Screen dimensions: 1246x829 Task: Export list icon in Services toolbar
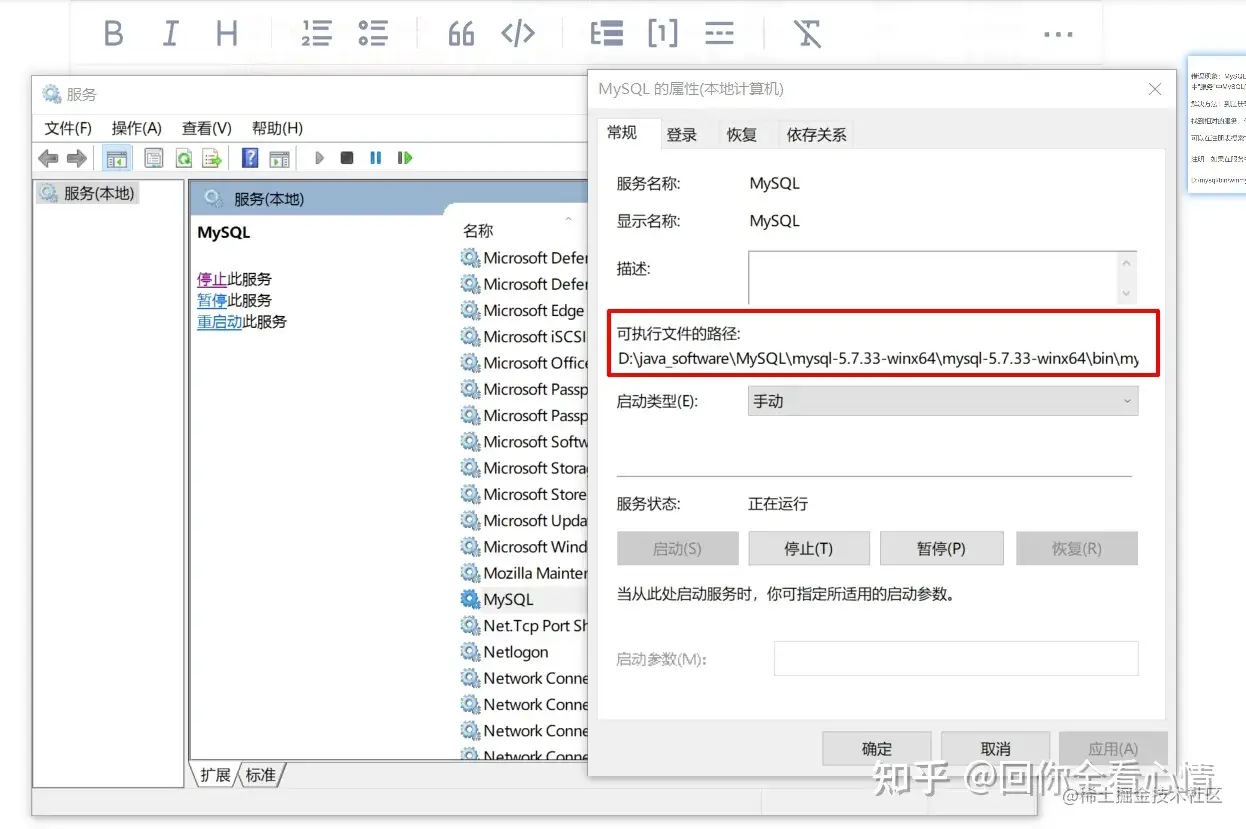[x=211, y=158]
